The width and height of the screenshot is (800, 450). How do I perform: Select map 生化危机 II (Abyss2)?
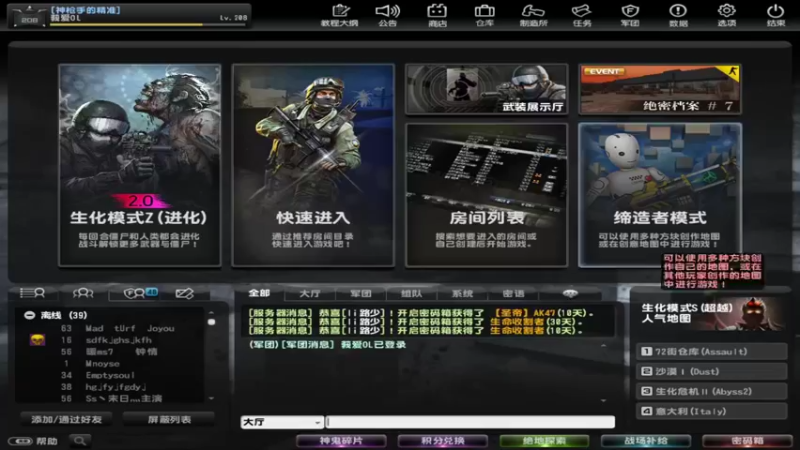(x=711, y=391)
